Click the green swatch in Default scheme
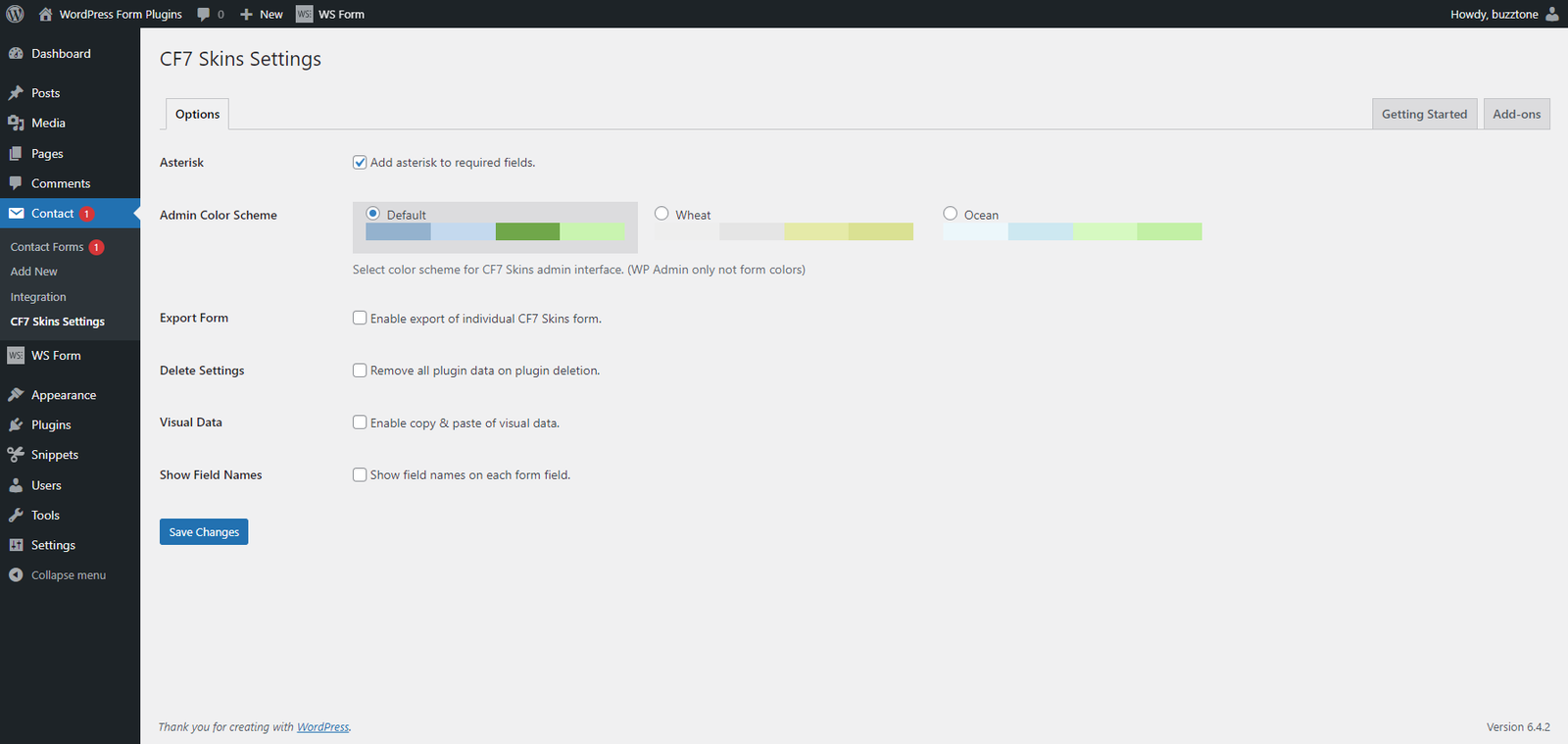The image size is (1568, 744). click(527, 231)
